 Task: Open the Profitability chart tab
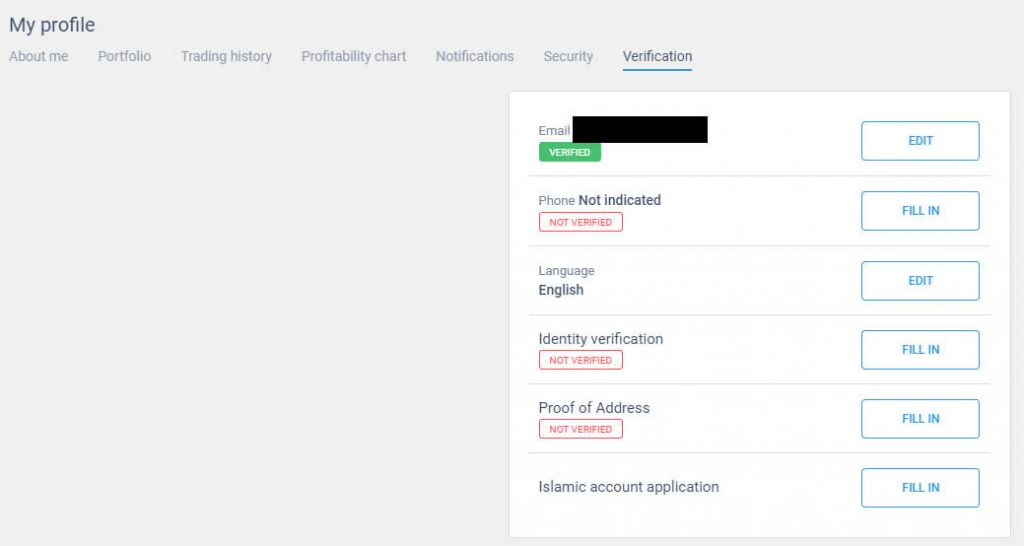pyautogui.click(x=354, y=56)
